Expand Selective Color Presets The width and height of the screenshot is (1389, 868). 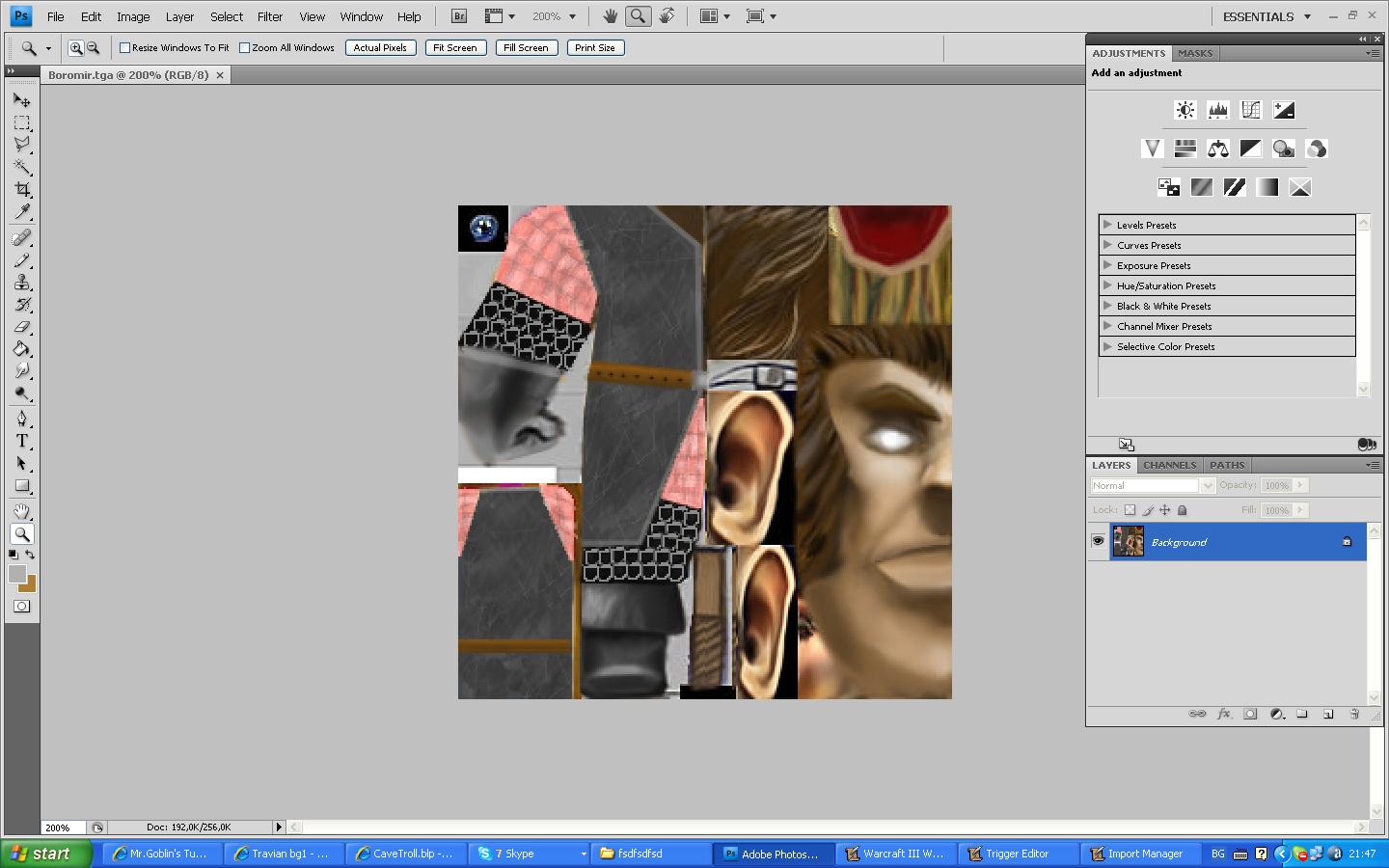click(1107, 346)
